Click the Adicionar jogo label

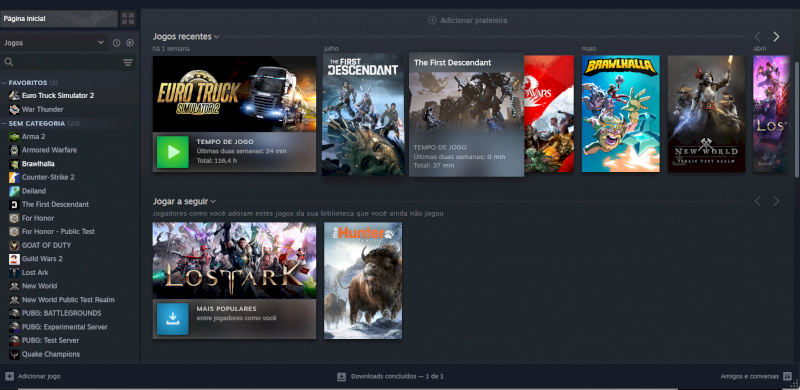pyautogui.click(x=39, y=376)
